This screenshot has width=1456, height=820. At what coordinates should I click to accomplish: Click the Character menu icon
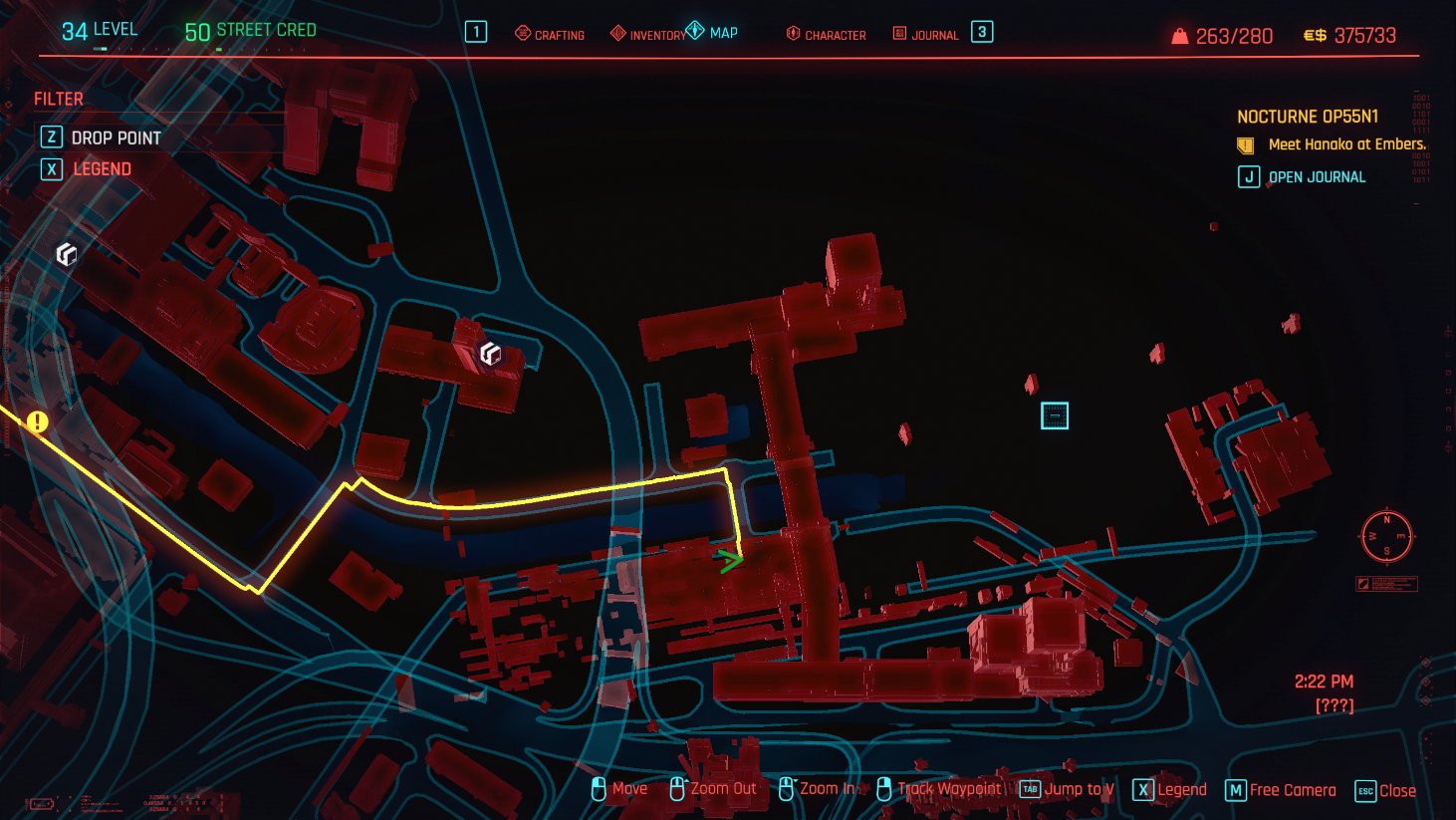click(x=794, y=33)
